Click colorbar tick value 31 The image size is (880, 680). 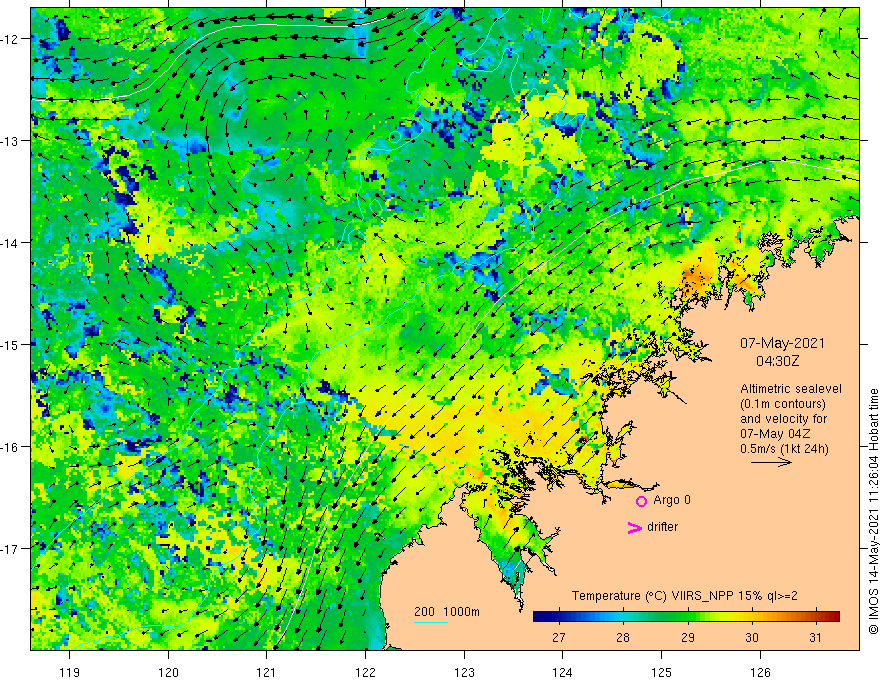(x=815, y=637)
